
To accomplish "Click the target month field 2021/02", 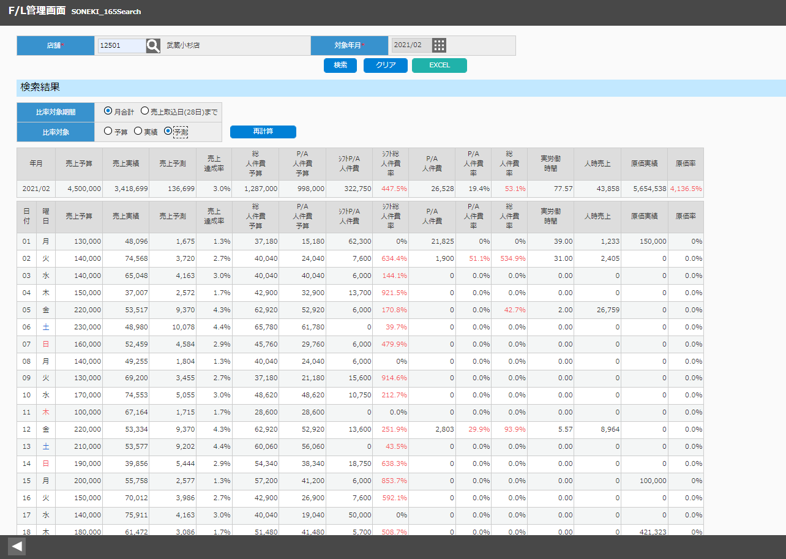I will pyautogui.click(x=411, y=45).
